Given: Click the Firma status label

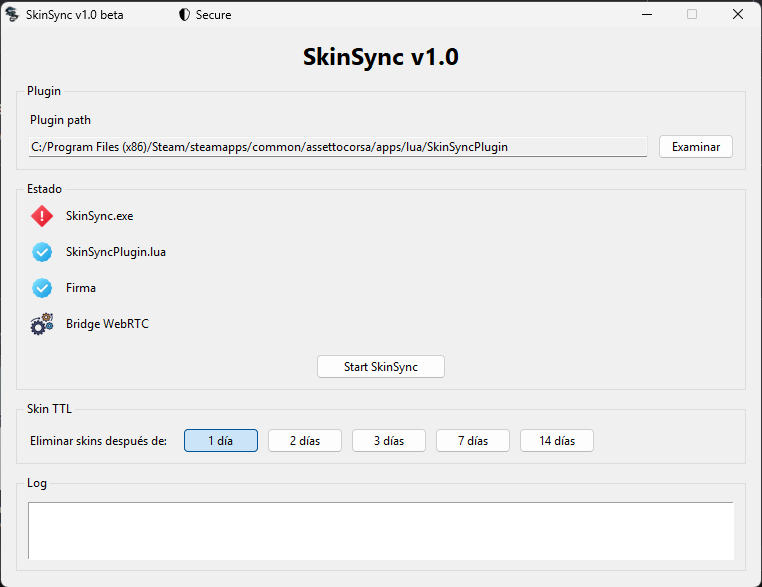Looking at the screenshot, I should (81, 288).
